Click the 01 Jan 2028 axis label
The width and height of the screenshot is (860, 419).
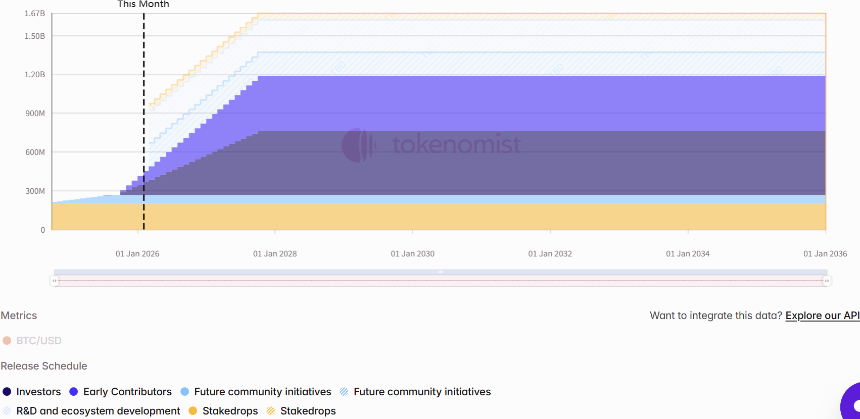pos(275,254)
